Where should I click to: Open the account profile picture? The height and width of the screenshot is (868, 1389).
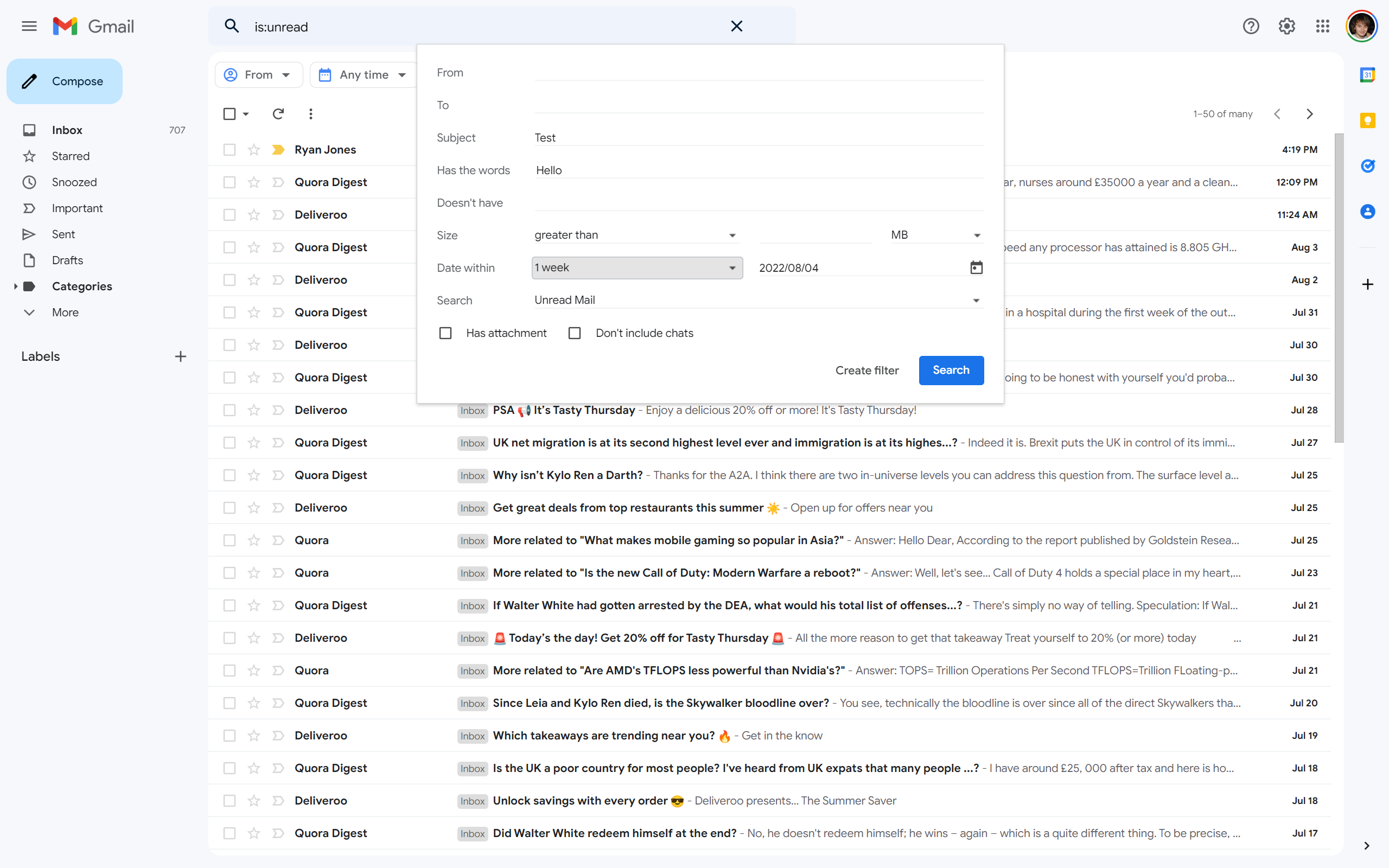point(1361,27)
